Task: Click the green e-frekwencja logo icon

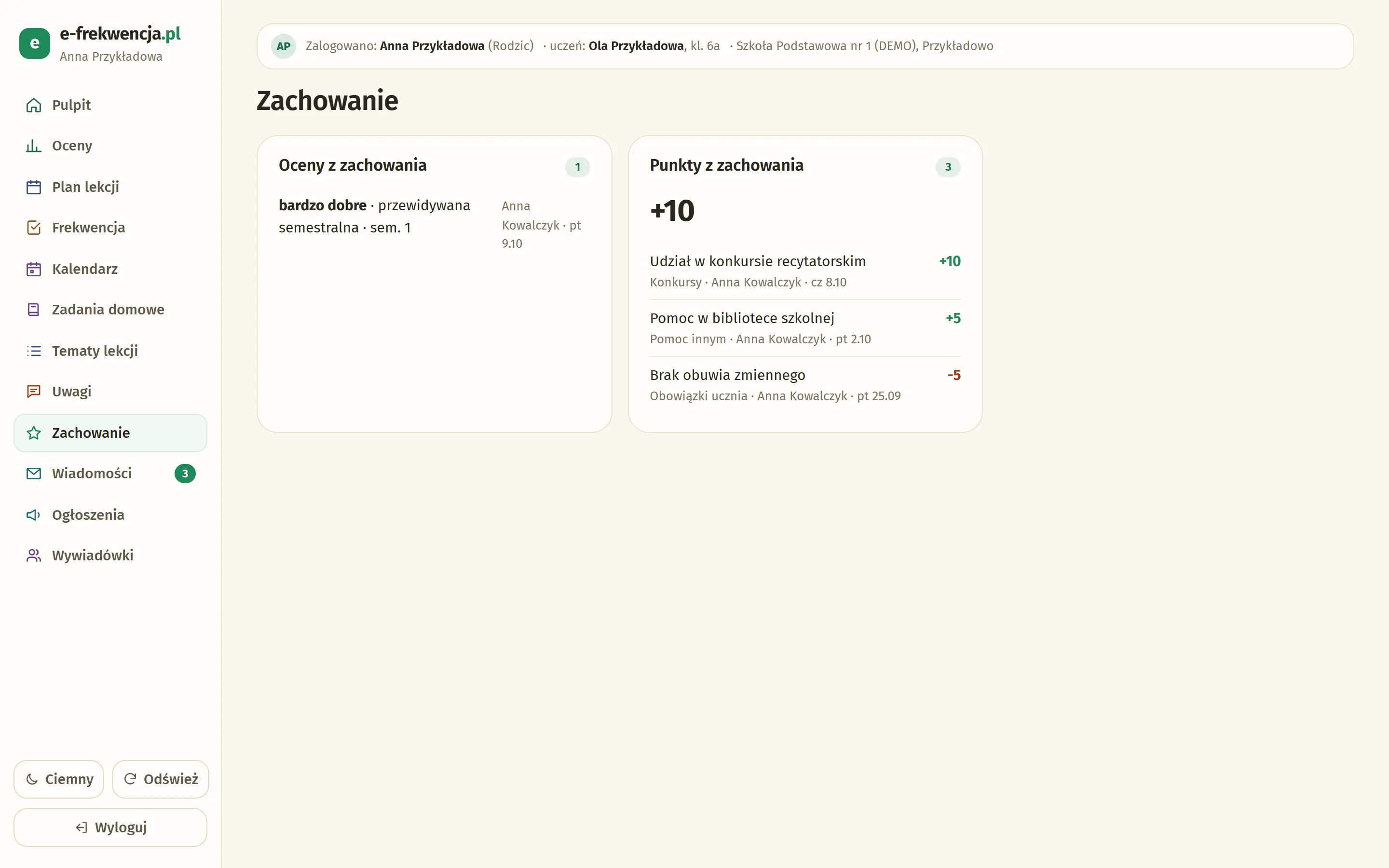Action: tap(34, 43)
